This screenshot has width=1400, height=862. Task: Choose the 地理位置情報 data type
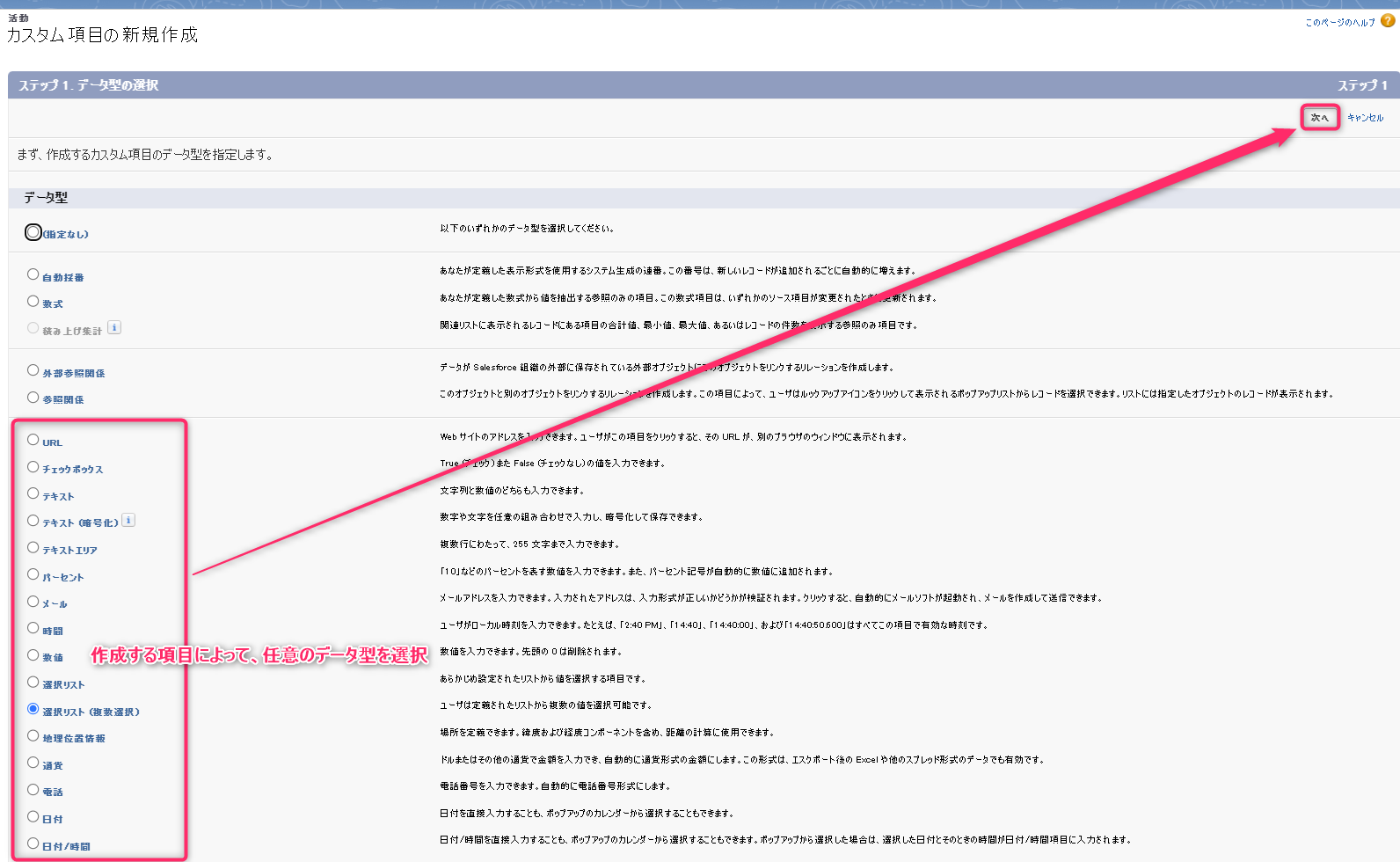click(x=33, y=735)
